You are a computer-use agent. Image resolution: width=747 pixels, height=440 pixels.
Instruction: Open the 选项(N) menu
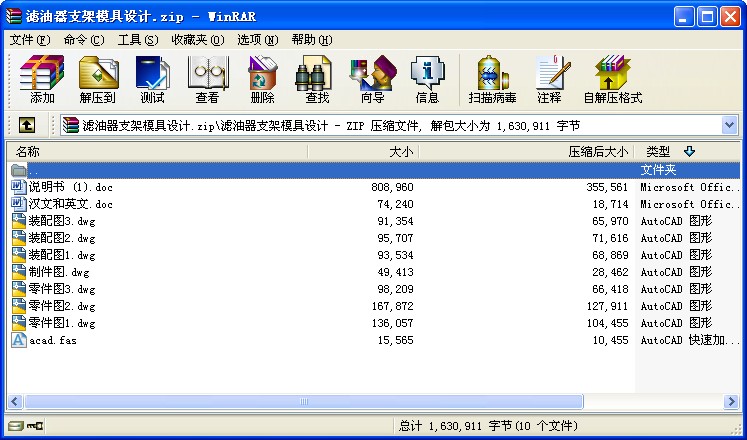[x=258, y=40]
